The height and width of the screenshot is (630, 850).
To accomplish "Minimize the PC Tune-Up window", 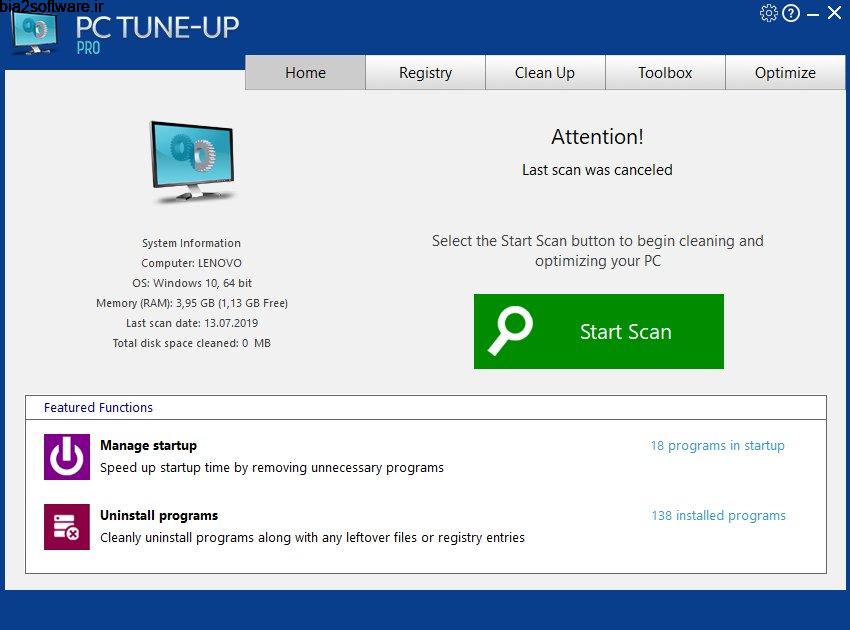I will point(814,13).
